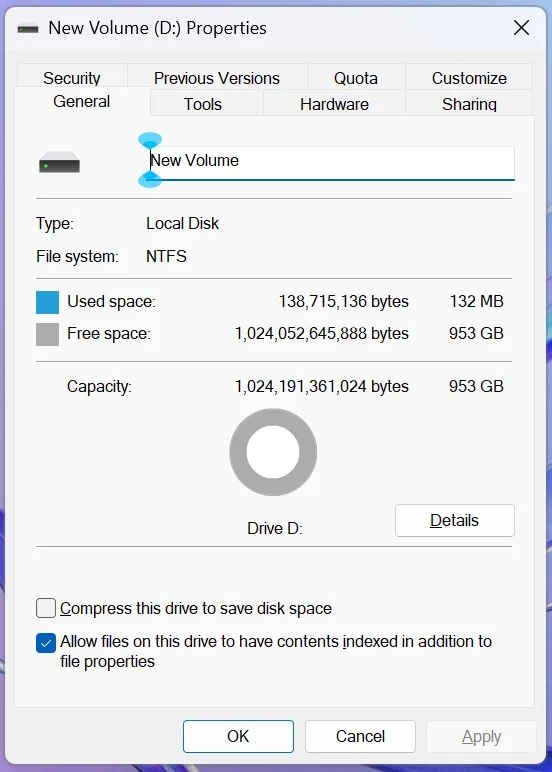Open the Previous Versions tab
552x772 pixels.
click(217, 77)
